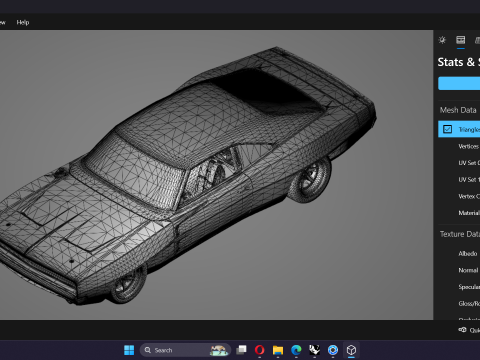Click the blue button under Stats heading
This screenshot has height=360, width=480.
pyautogui.click(x=459, y=83)
